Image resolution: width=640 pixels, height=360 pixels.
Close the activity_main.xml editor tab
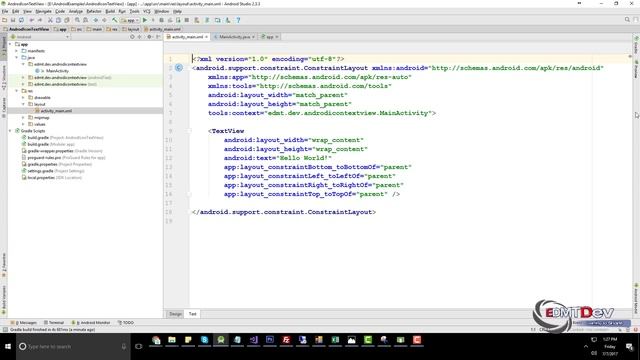point(207,37)
